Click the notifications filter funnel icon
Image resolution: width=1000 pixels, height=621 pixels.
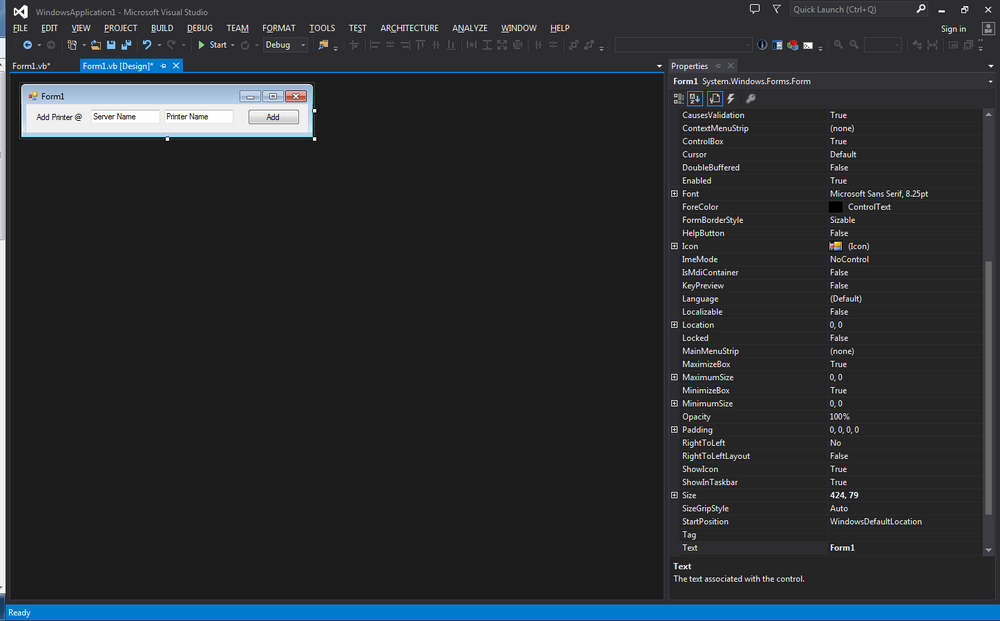click(776, 9)
